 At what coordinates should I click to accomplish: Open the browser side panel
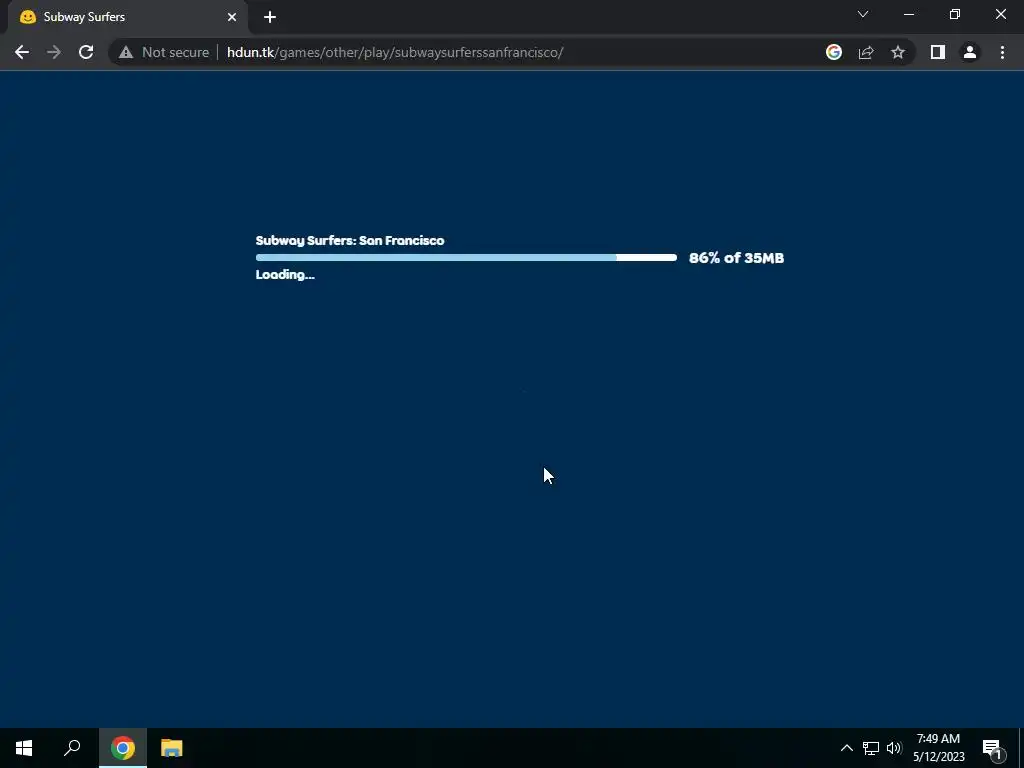pos(938,52)
